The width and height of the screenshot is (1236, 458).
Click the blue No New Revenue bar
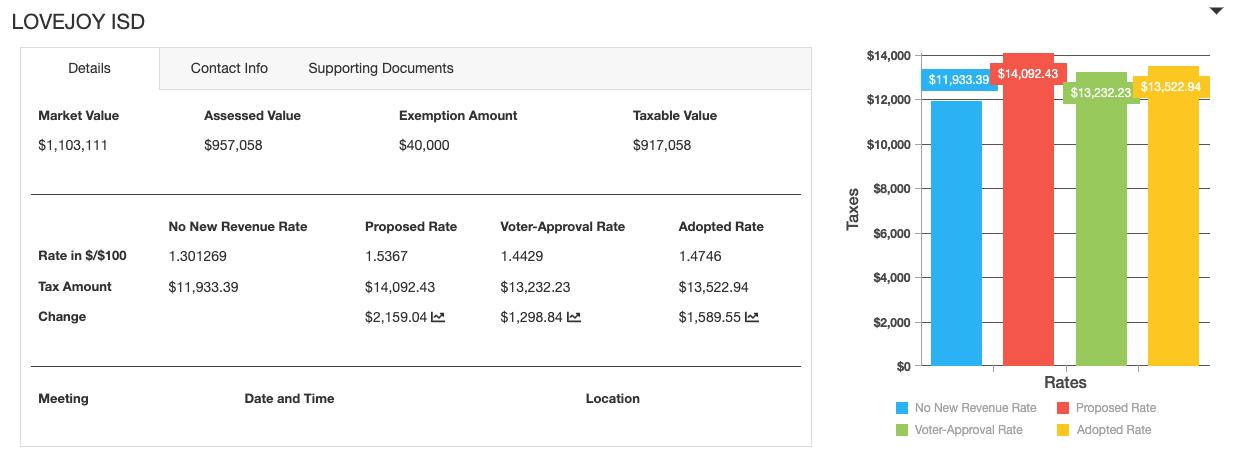956,240
